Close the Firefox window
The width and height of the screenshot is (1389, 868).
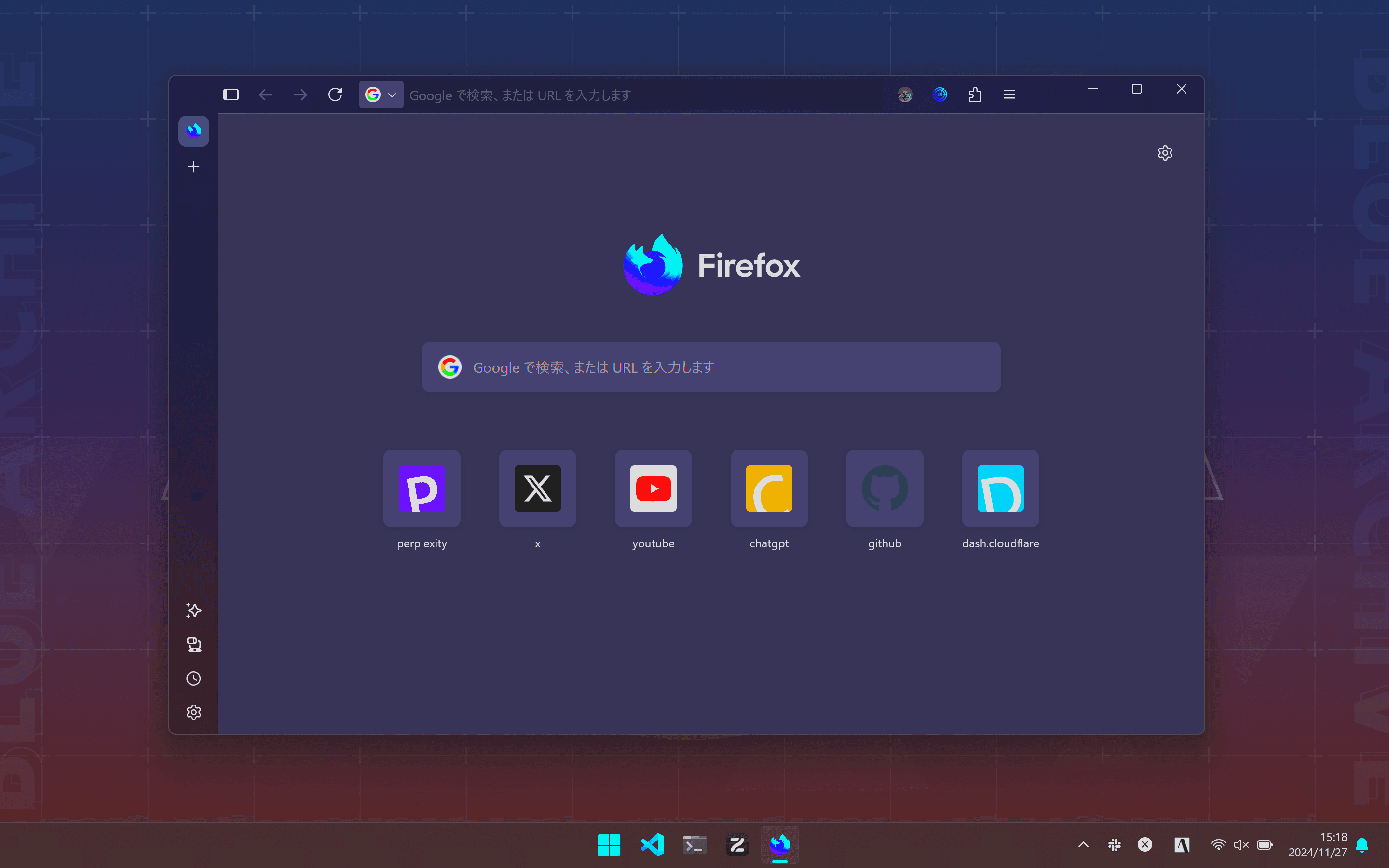click(x=1181, y=89)
